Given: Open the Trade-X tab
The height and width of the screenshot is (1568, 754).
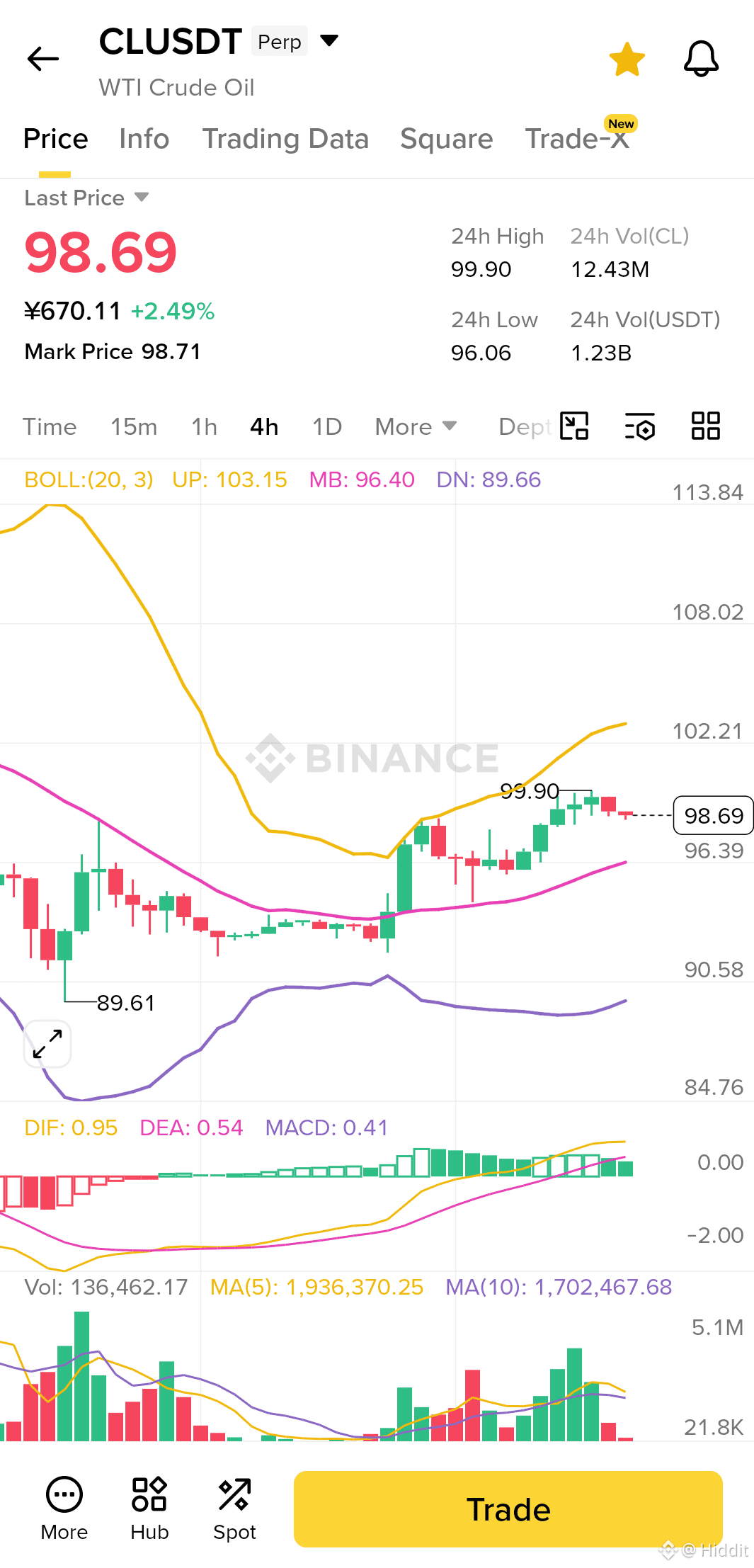Looking at the screenshot, I should click(577, 139).
